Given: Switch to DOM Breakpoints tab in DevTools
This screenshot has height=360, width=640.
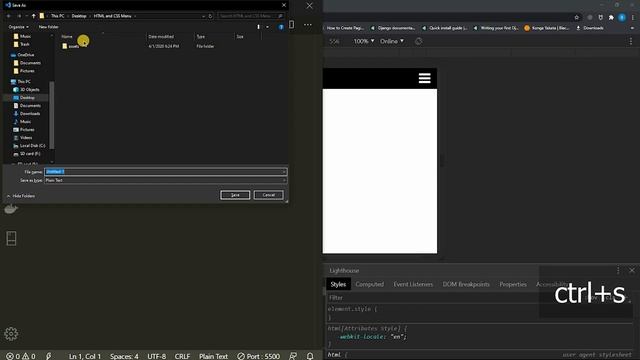Looking at the screenshot, I should point(466,284).
